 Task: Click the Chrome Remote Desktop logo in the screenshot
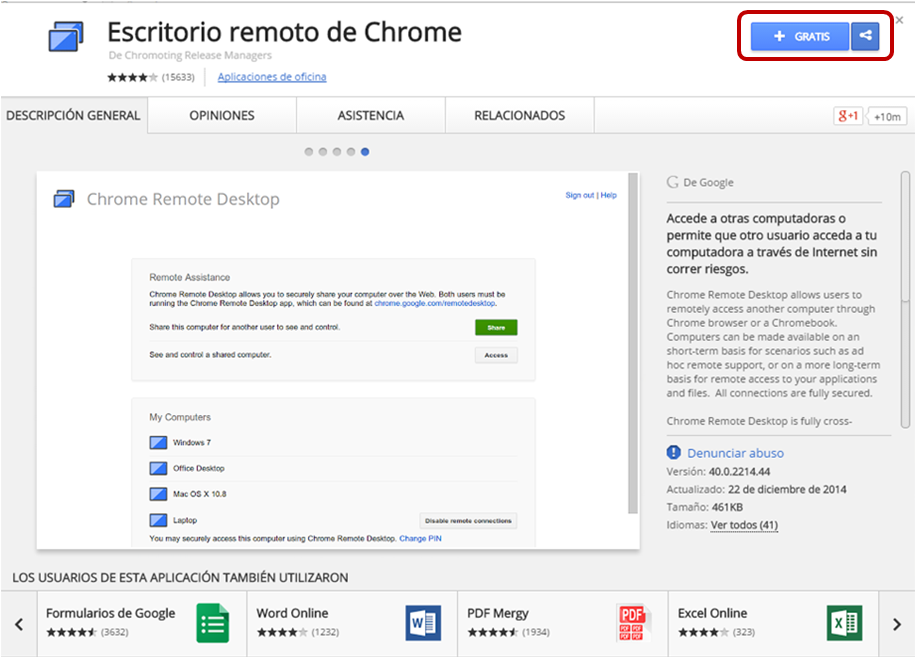click(x=64, y=199)
